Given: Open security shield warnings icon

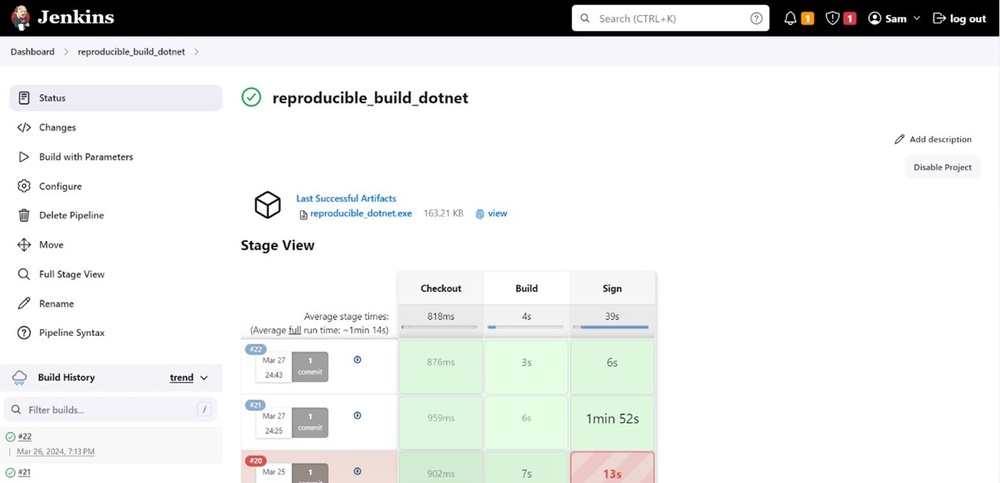Looking at the screenshot, I should click(832, 19).
